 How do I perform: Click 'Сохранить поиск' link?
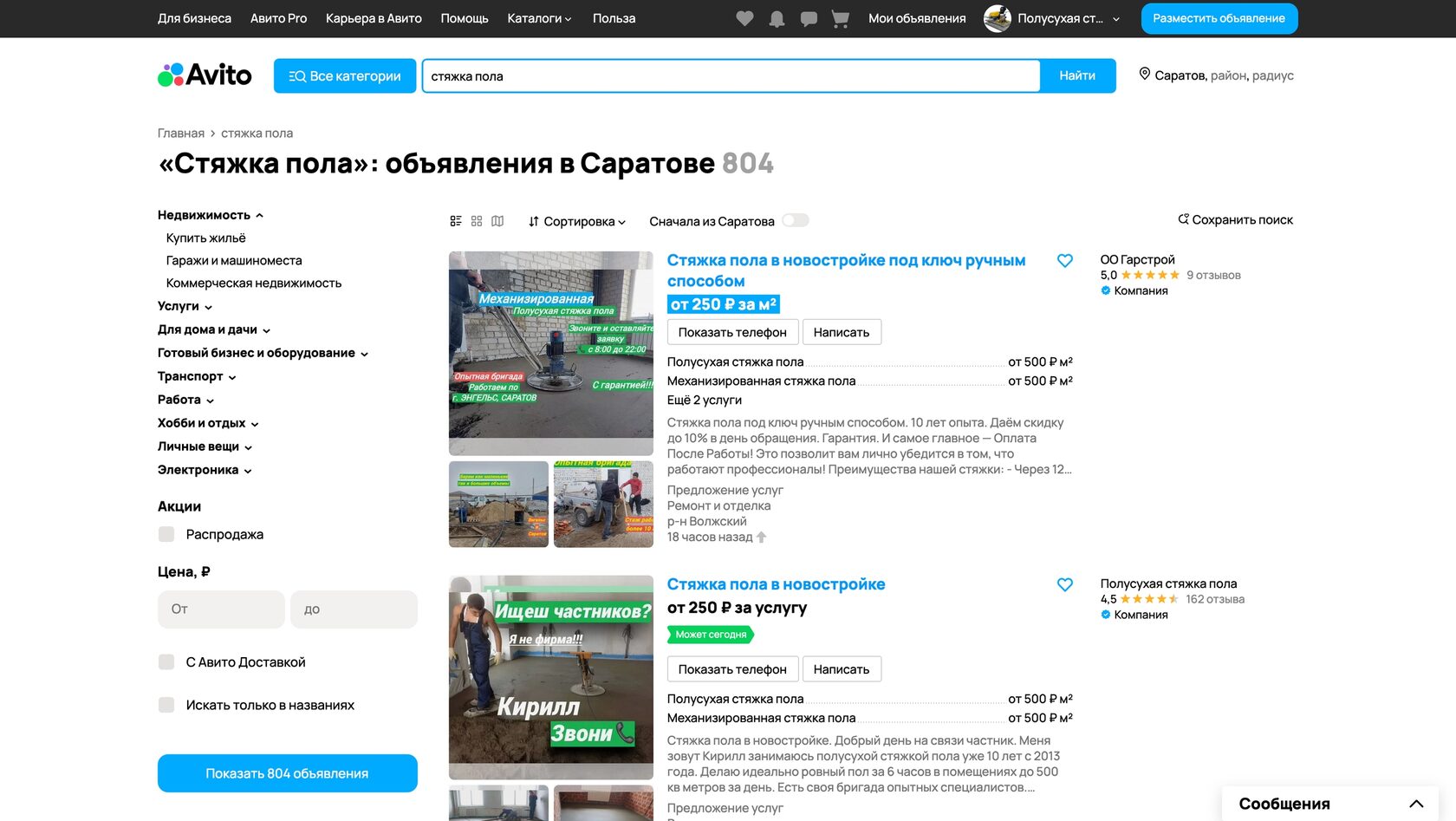[1235, 219]
